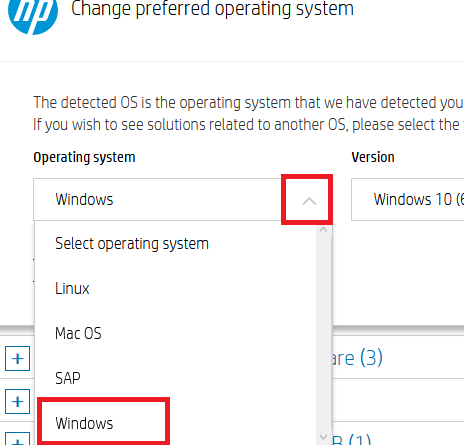Open the category link ending in (3)
The image size is (464, 445).
point(357,358)
